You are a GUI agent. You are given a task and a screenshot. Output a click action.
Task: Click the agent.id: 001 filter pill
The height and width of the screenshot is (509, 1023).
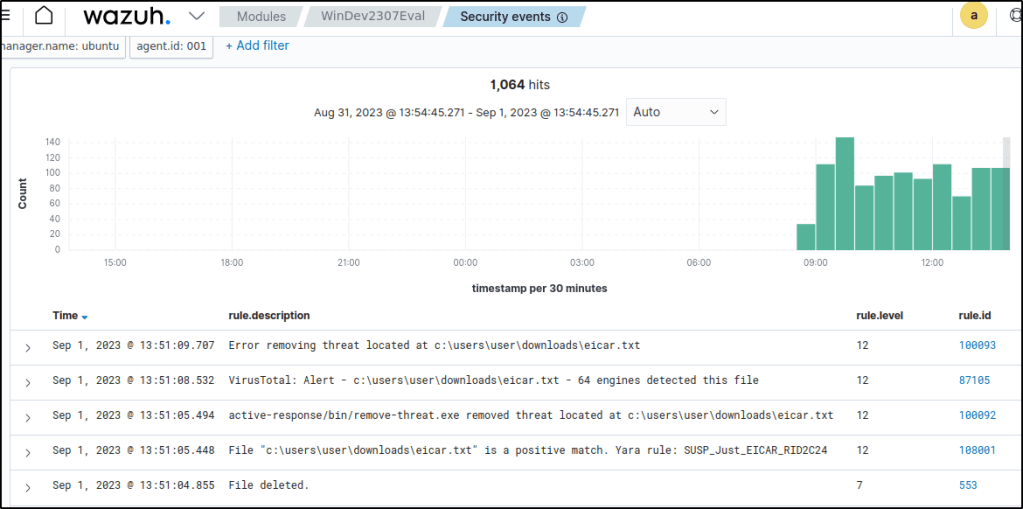coord(171,46)
